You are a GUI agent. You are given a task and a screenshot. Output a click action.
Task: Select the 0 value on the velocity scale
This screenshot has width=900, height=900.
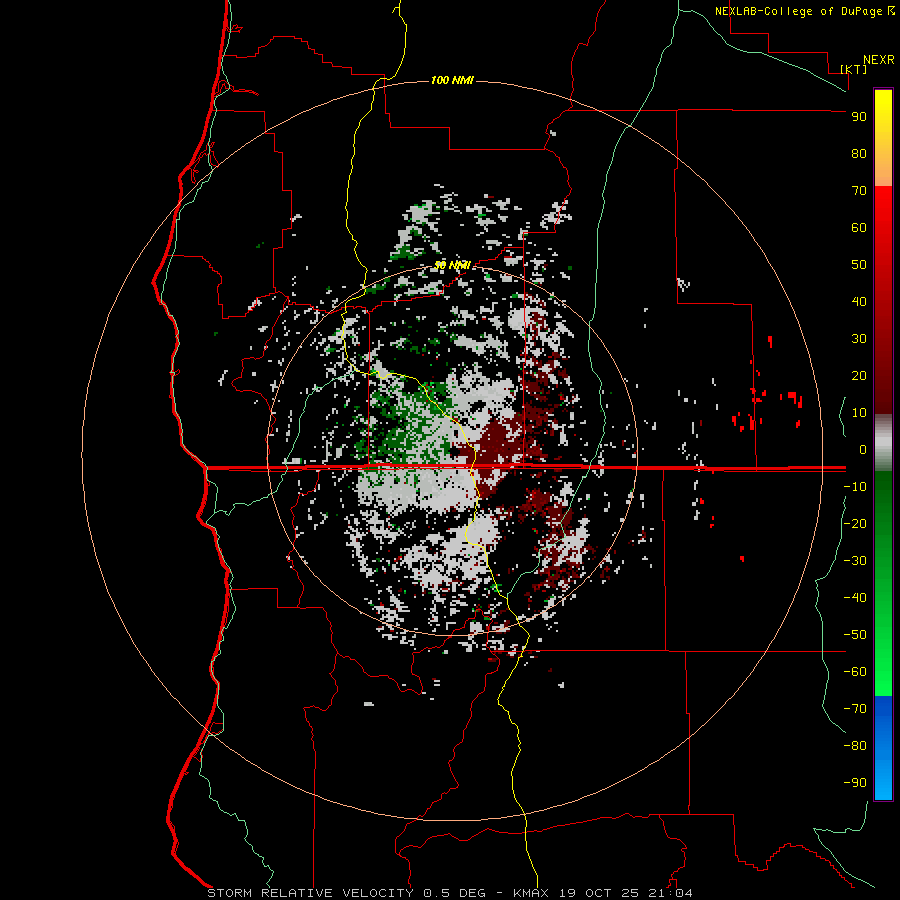click(863, 449)
